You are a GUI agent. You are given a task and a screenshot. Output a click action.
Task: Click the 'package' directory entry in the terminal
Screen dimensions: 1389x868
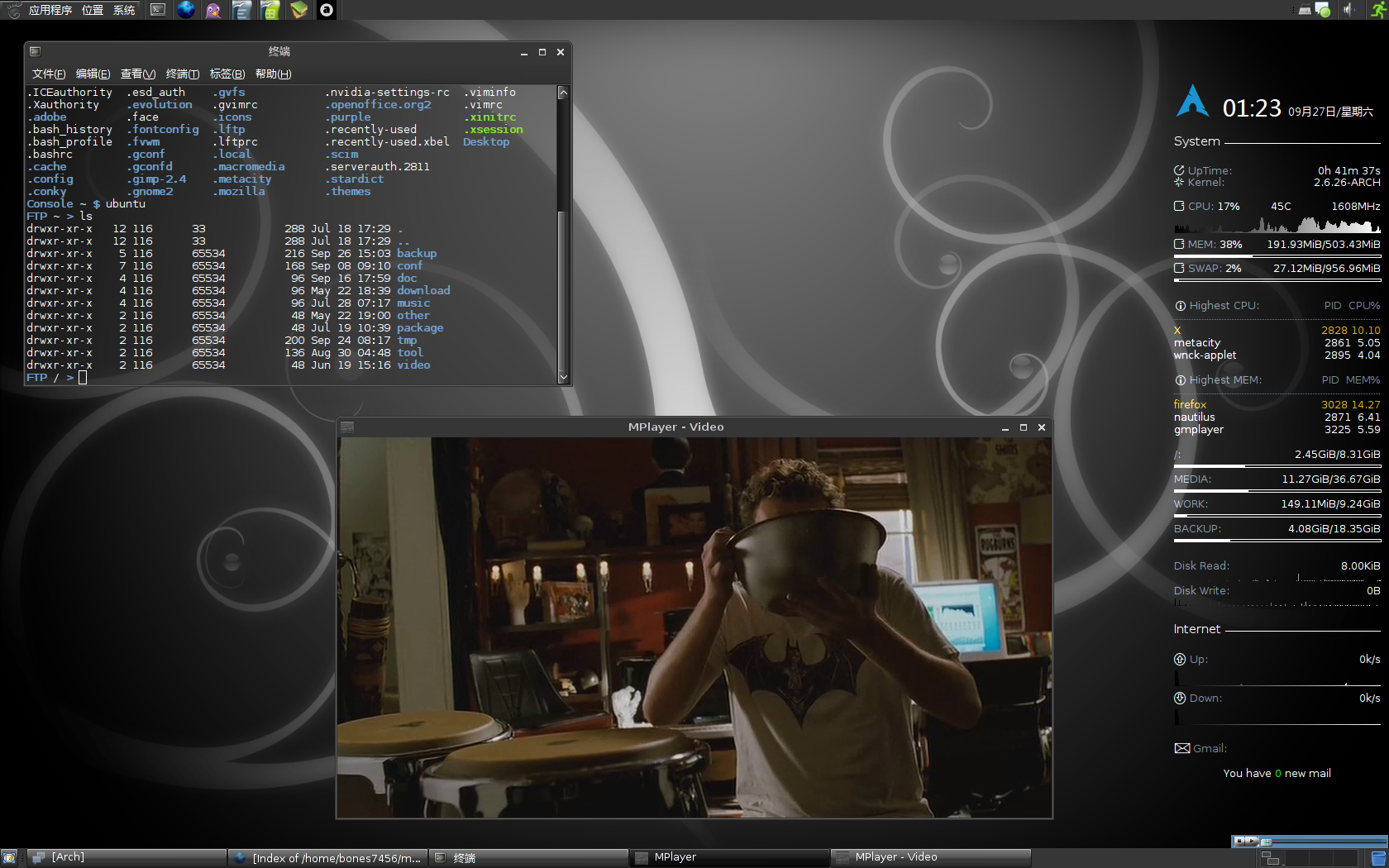click(420, 328)
